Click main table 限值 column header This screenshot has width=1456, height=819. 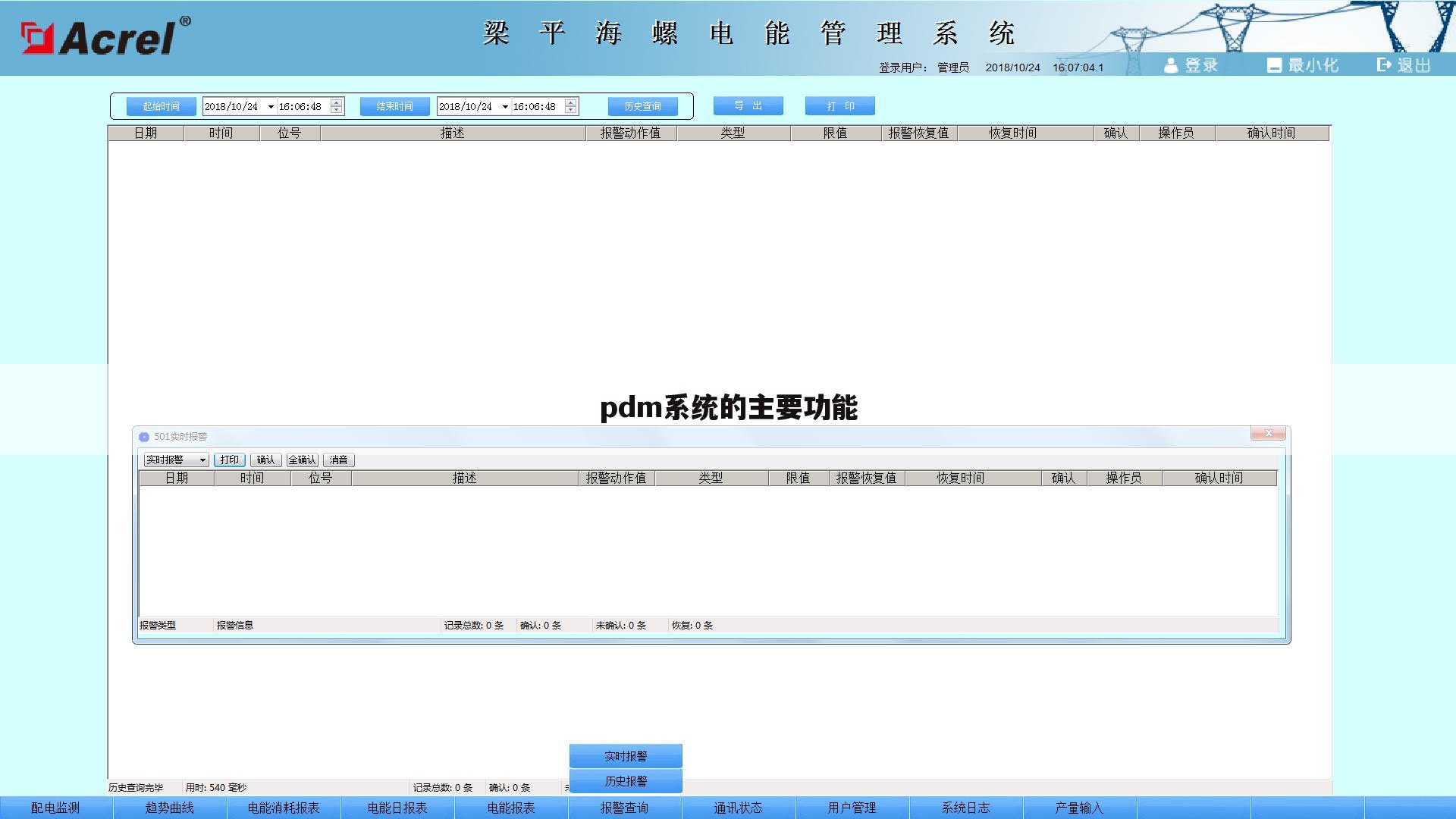(836, 133)
